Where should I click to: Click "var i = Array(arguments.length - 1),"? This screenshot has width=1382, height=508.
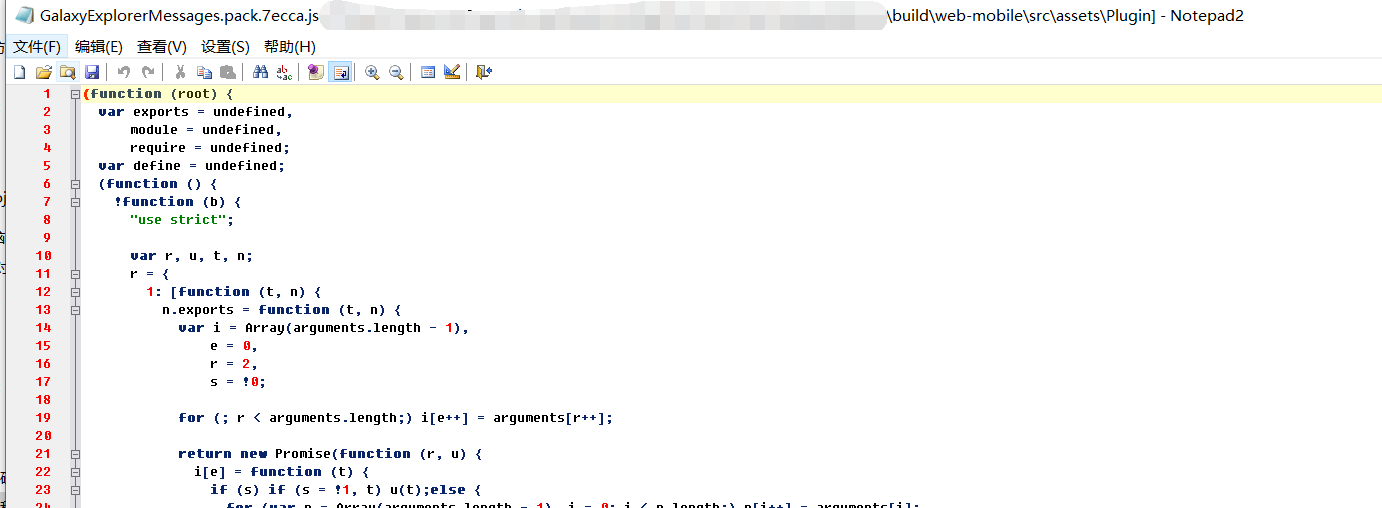323,328
